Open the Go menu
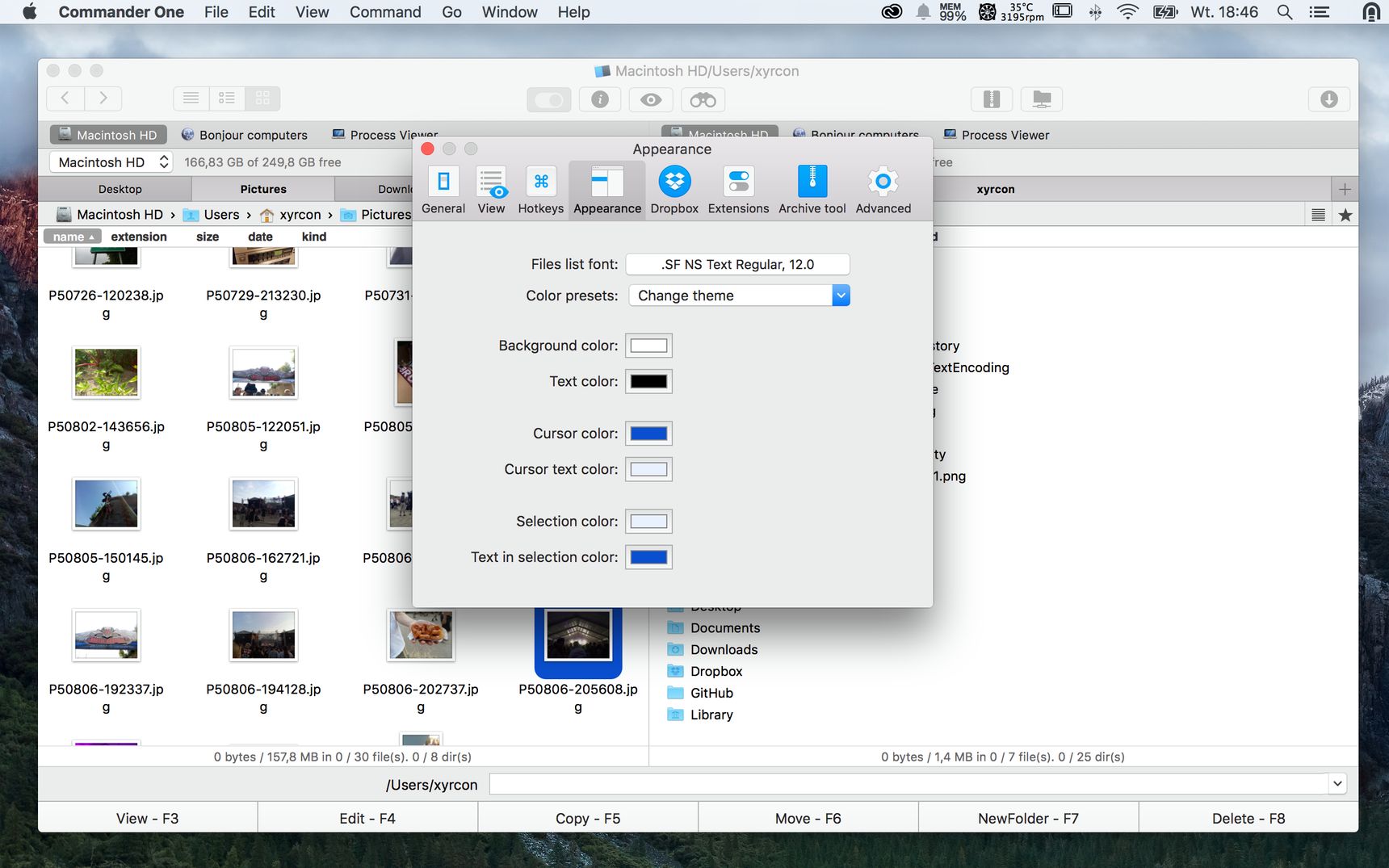The image size is (1389, 868). 451,12
